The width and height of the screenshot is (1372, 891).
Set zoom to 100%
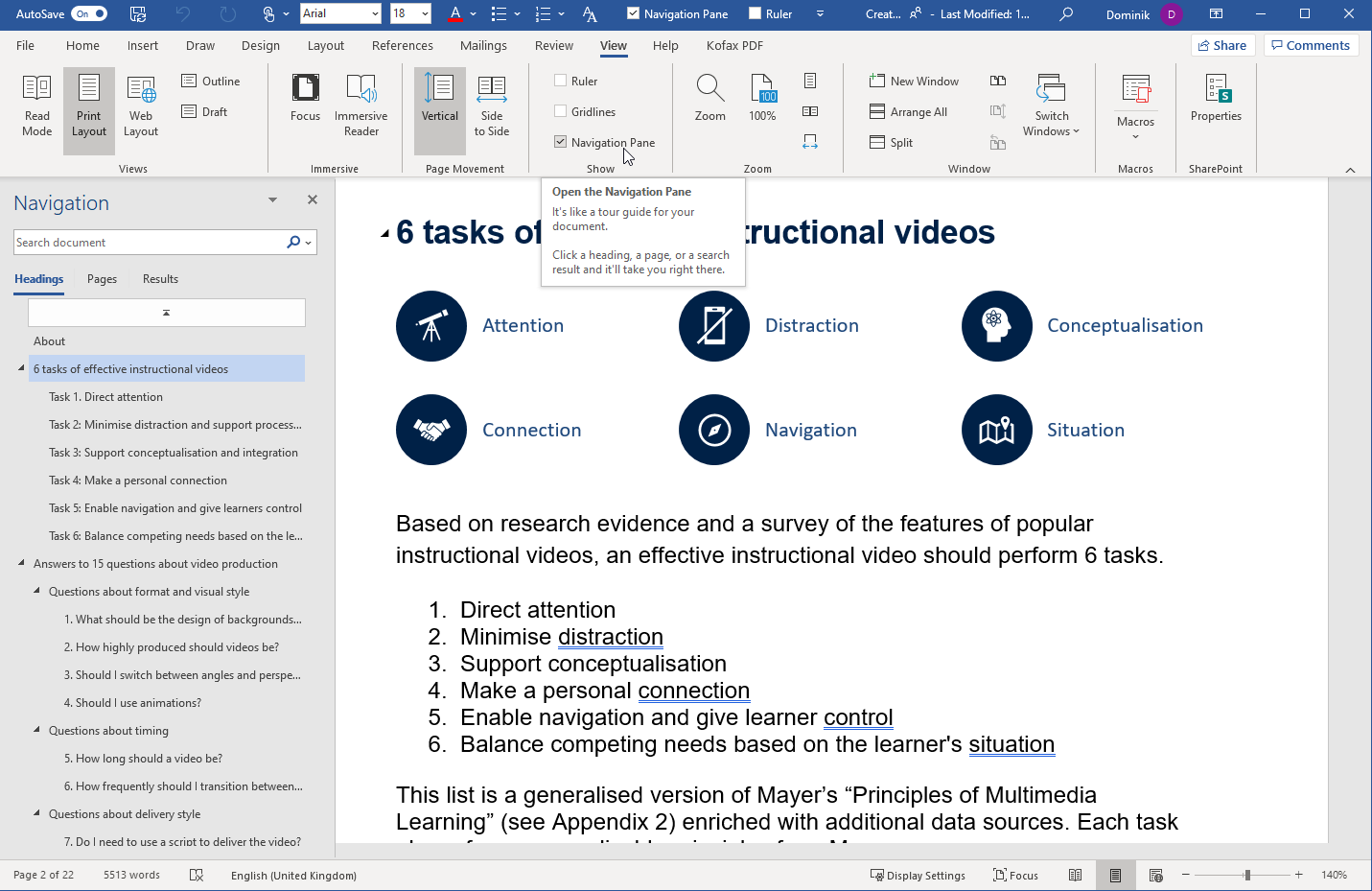(762, 99)
